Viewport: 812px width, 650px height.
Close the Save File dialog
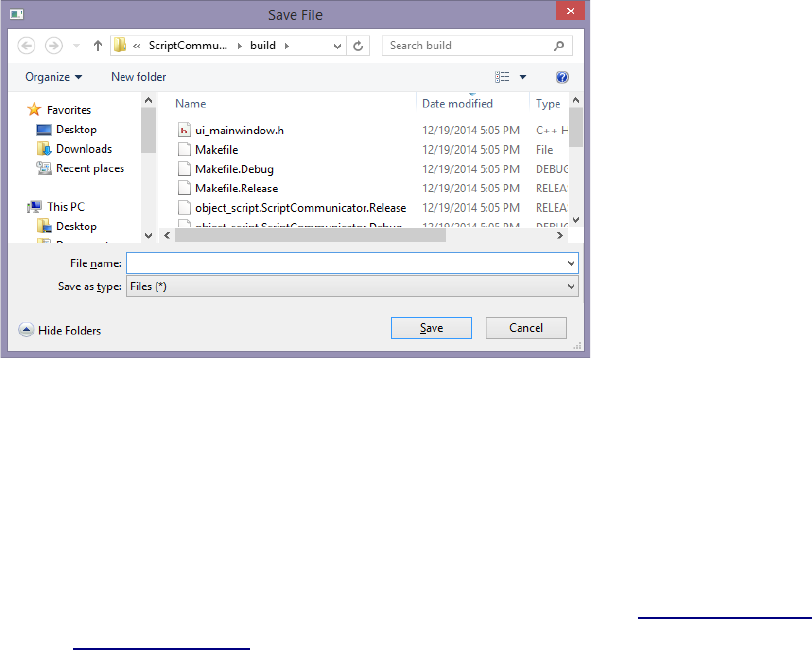(570, 11)
